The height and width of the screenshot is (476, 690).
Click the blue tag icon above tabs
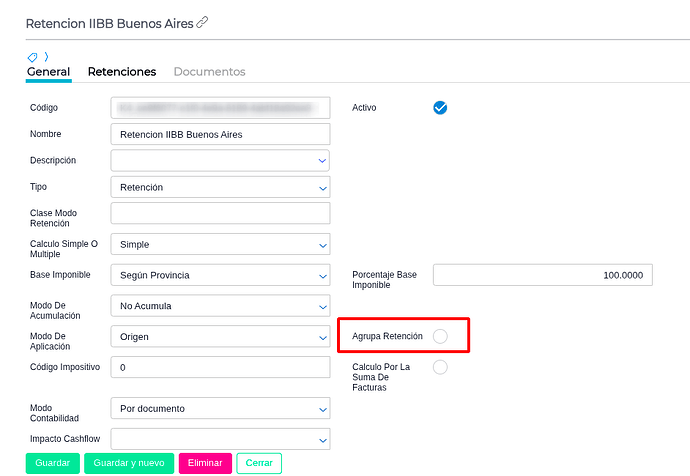tap(32, 57)
